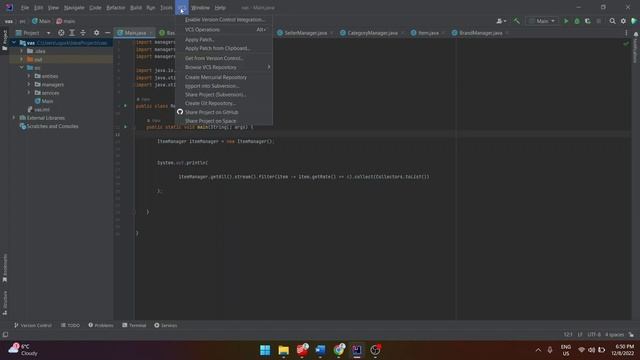The height and width of the screenshot is (360, 640).
Task: Open Search Everywhere magnifier icon
Action: tap(612, 21)
